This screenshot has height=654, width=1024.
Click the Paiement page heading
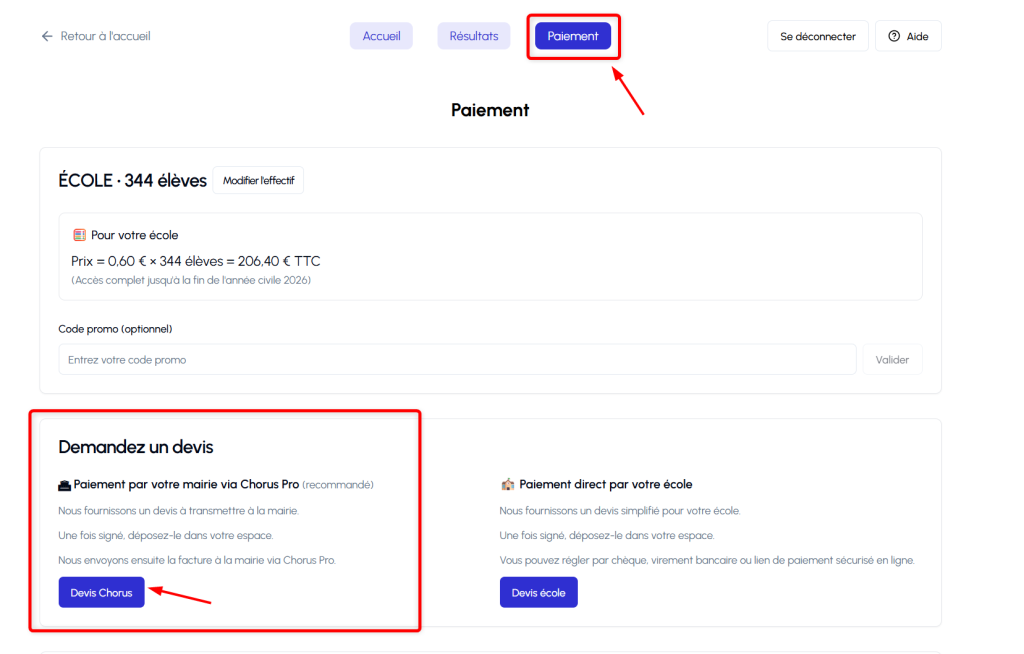(490, 110)
